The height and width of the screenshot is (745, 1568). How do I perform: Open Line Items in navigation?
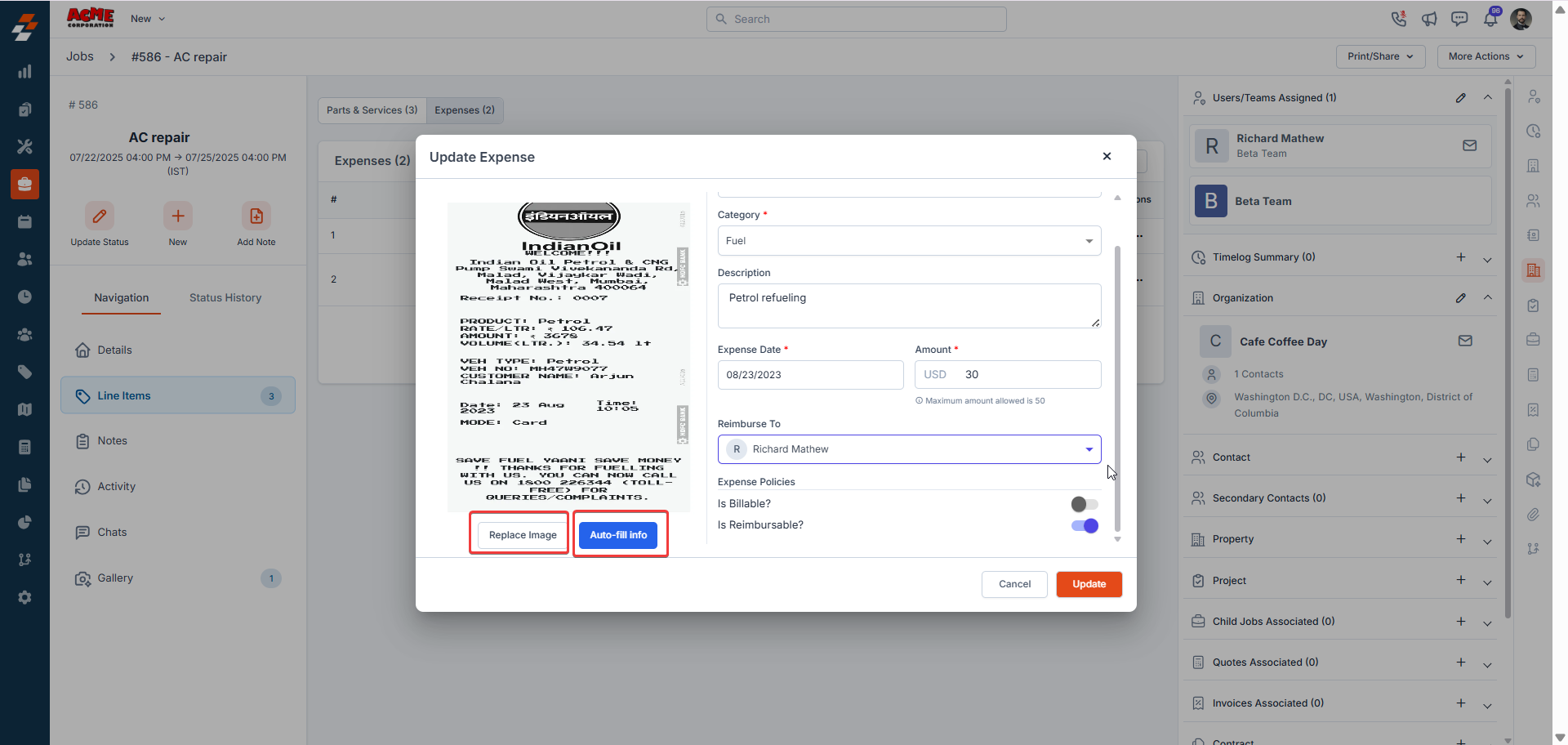pyautogui.click(x=178, y=396)
